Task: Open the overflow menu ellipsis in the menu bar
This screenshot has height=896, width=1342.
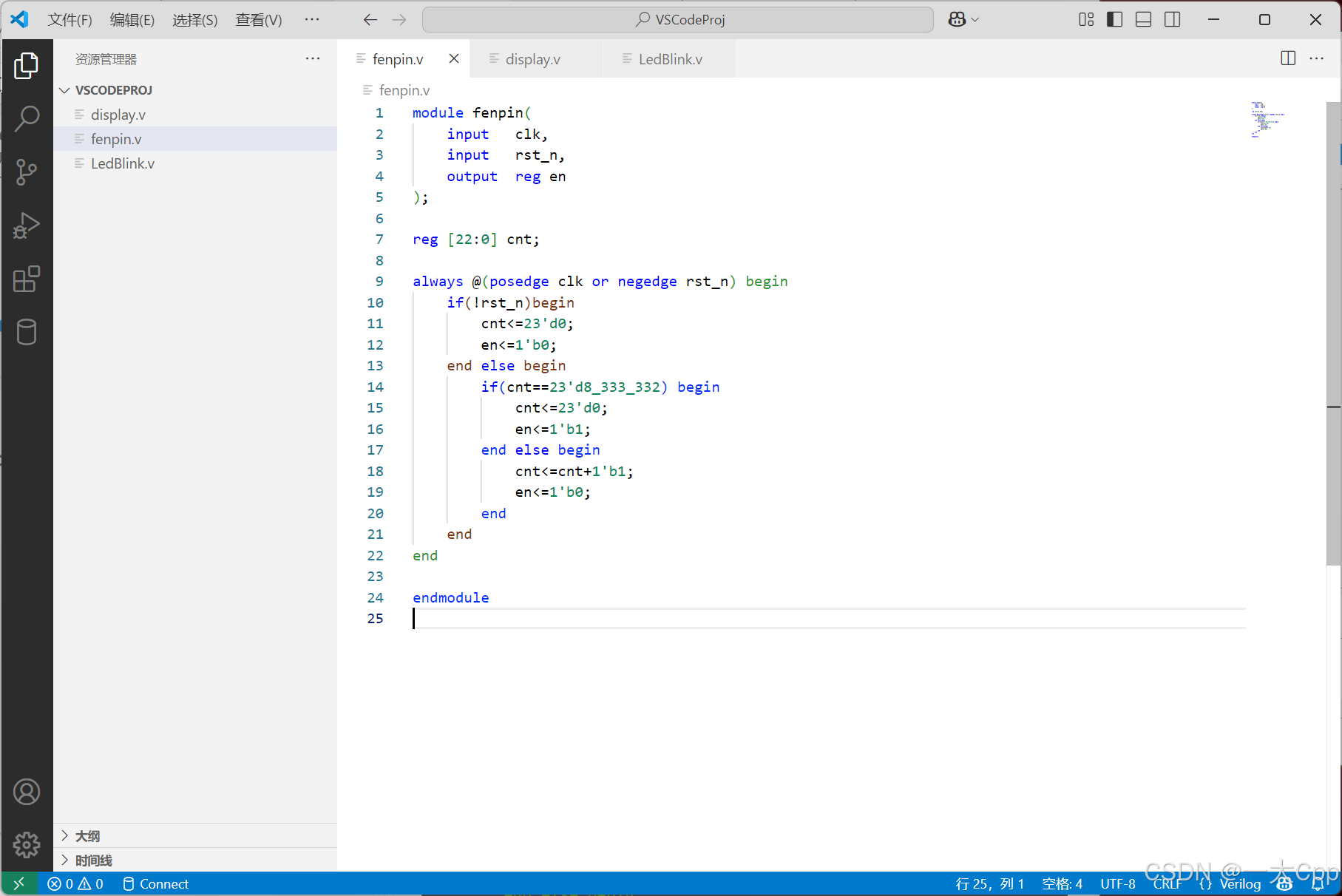Action: pos(312,20)
